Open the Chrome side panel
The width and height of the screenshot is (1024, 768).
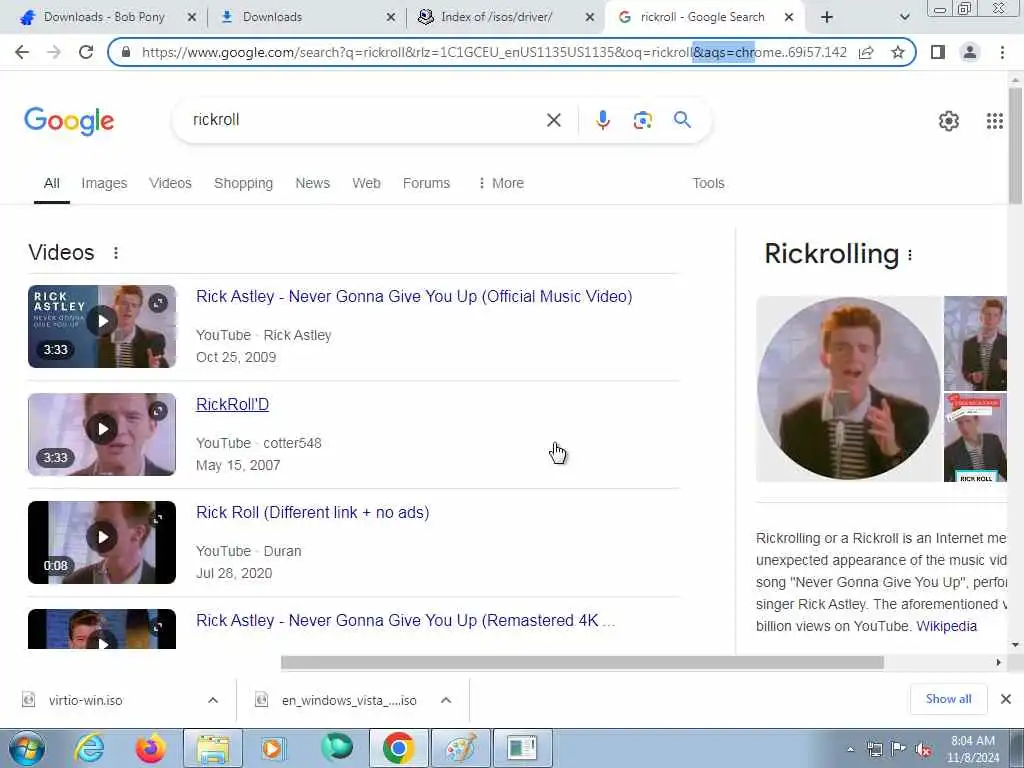[x=938, y=52]
